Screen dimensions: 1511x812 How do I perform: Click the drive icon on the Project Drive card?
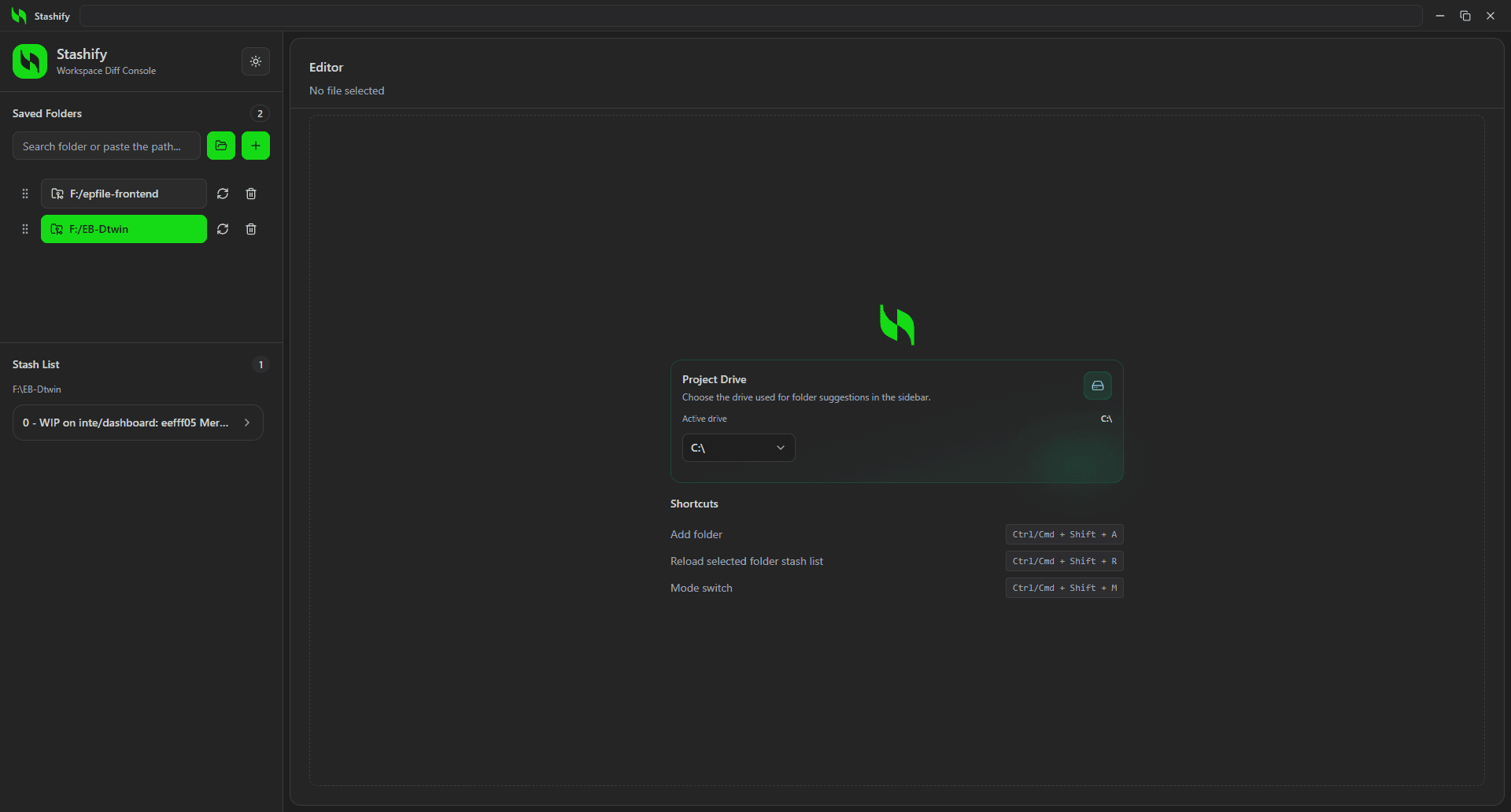tap(1097, 386)
